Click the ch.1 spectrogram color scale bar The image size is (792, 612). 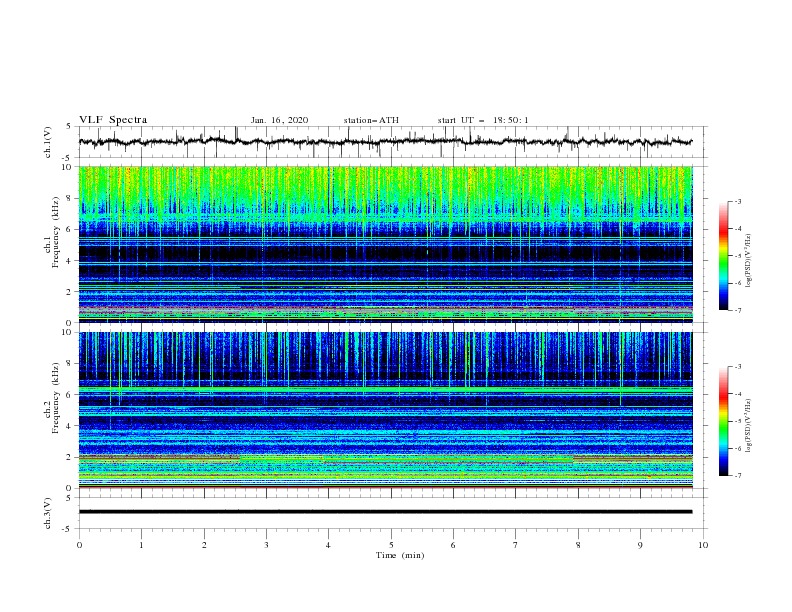[x=724, y=256]
